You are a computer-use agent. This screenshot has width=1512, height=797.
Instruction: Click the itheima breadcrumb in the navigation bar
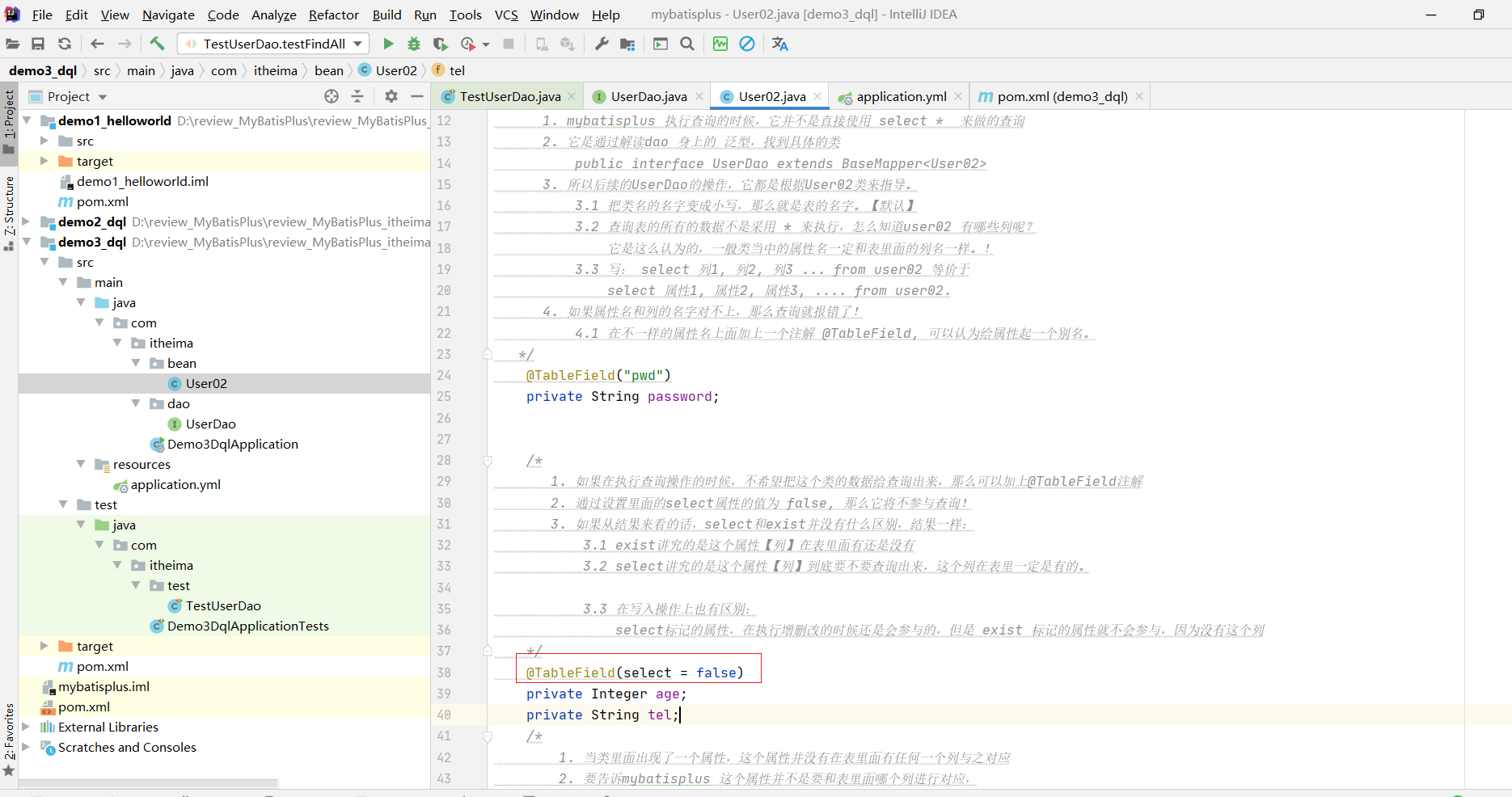275,70
